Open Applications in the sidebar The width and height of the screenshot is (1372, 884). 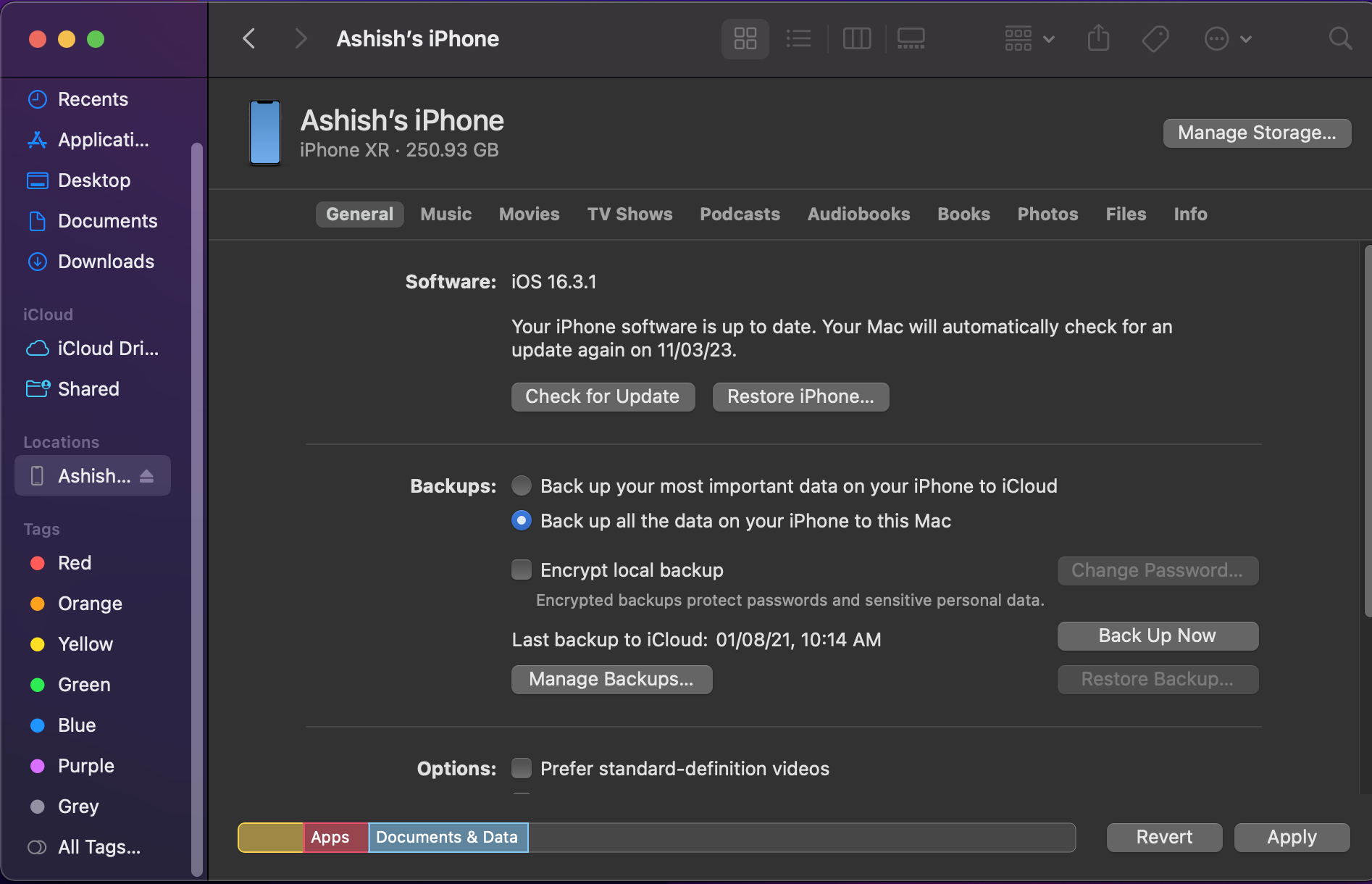93,140
